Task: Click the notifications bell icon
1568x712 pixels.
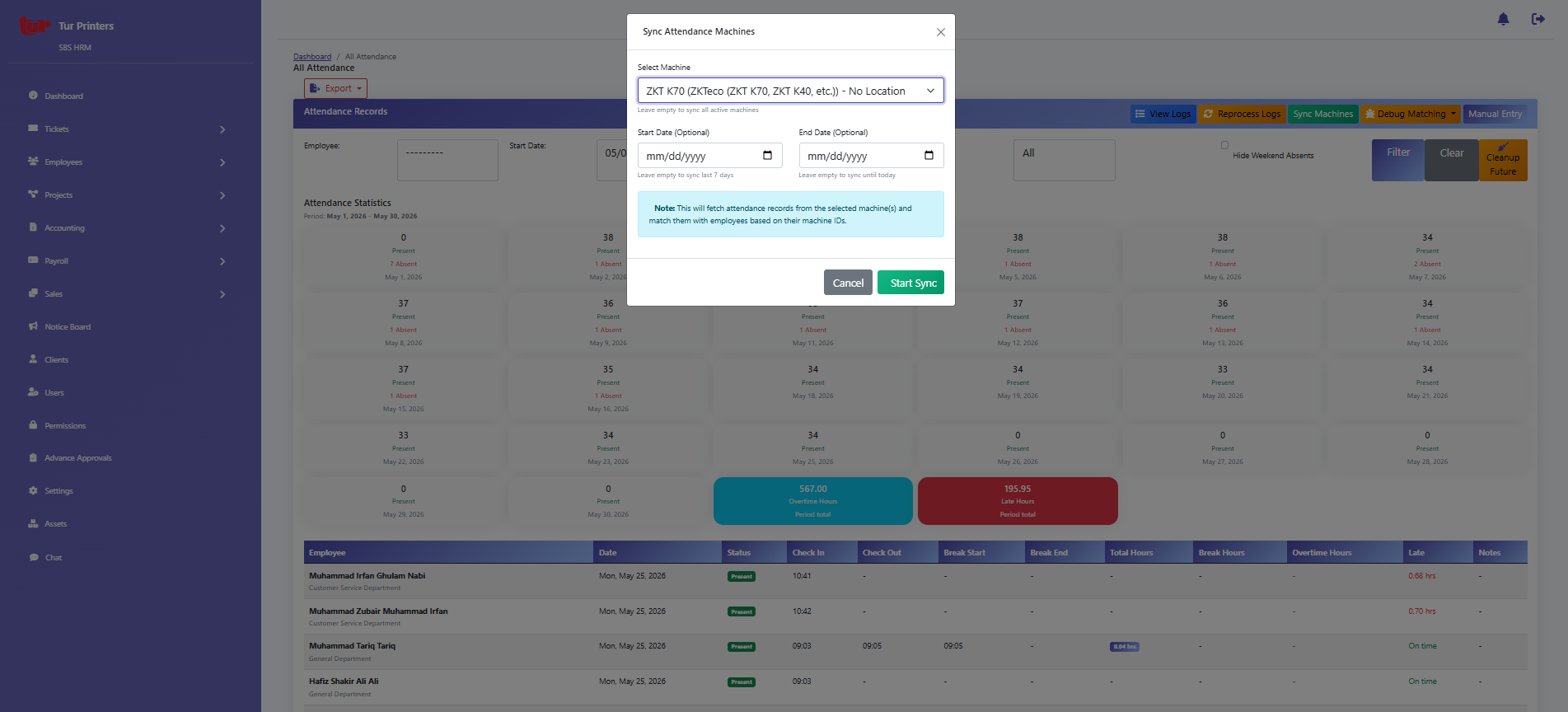Action: point(1503,19)
